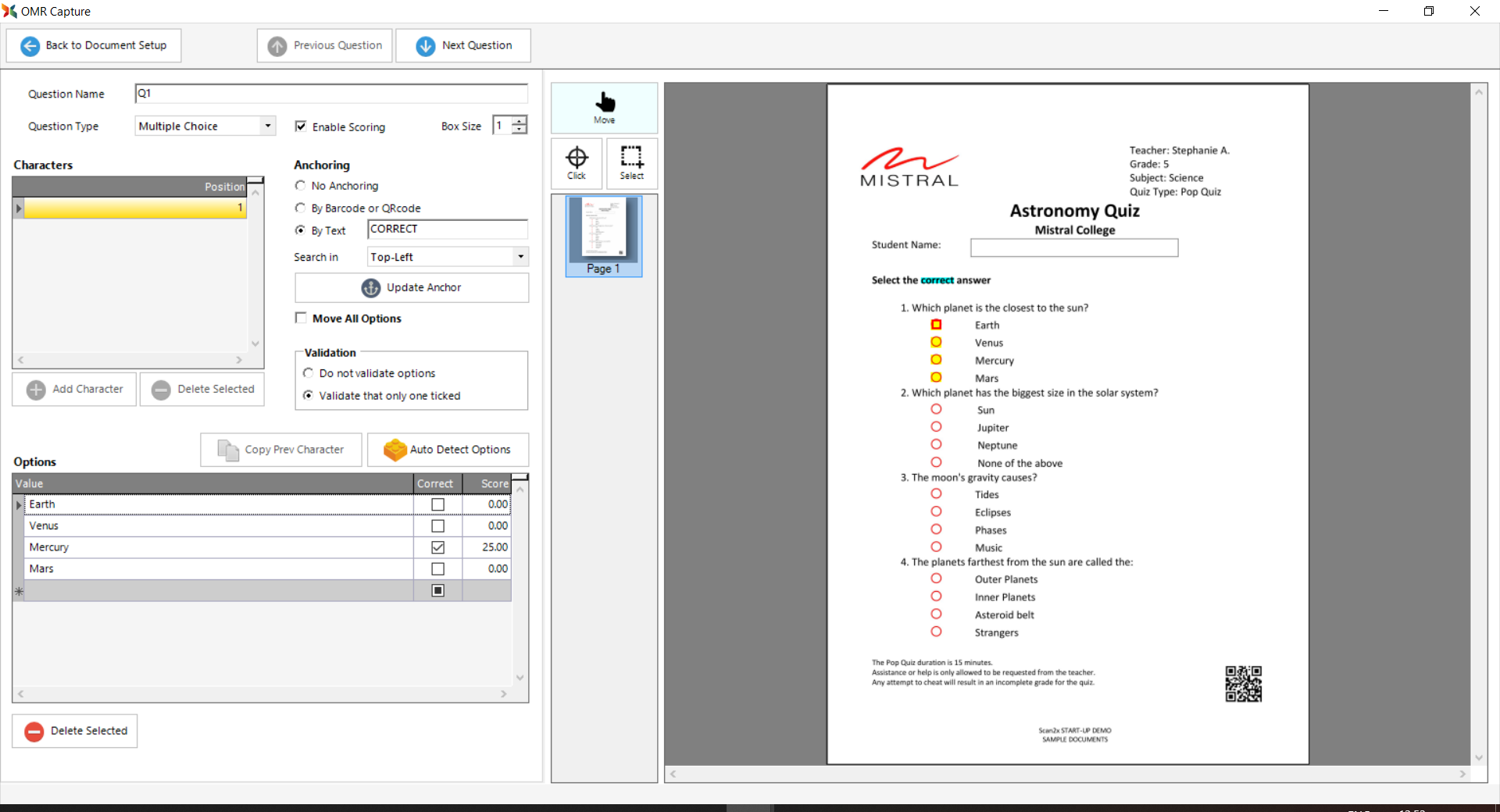Click Copy Prev Character button
1500x812 pixels.
point(281,450)
